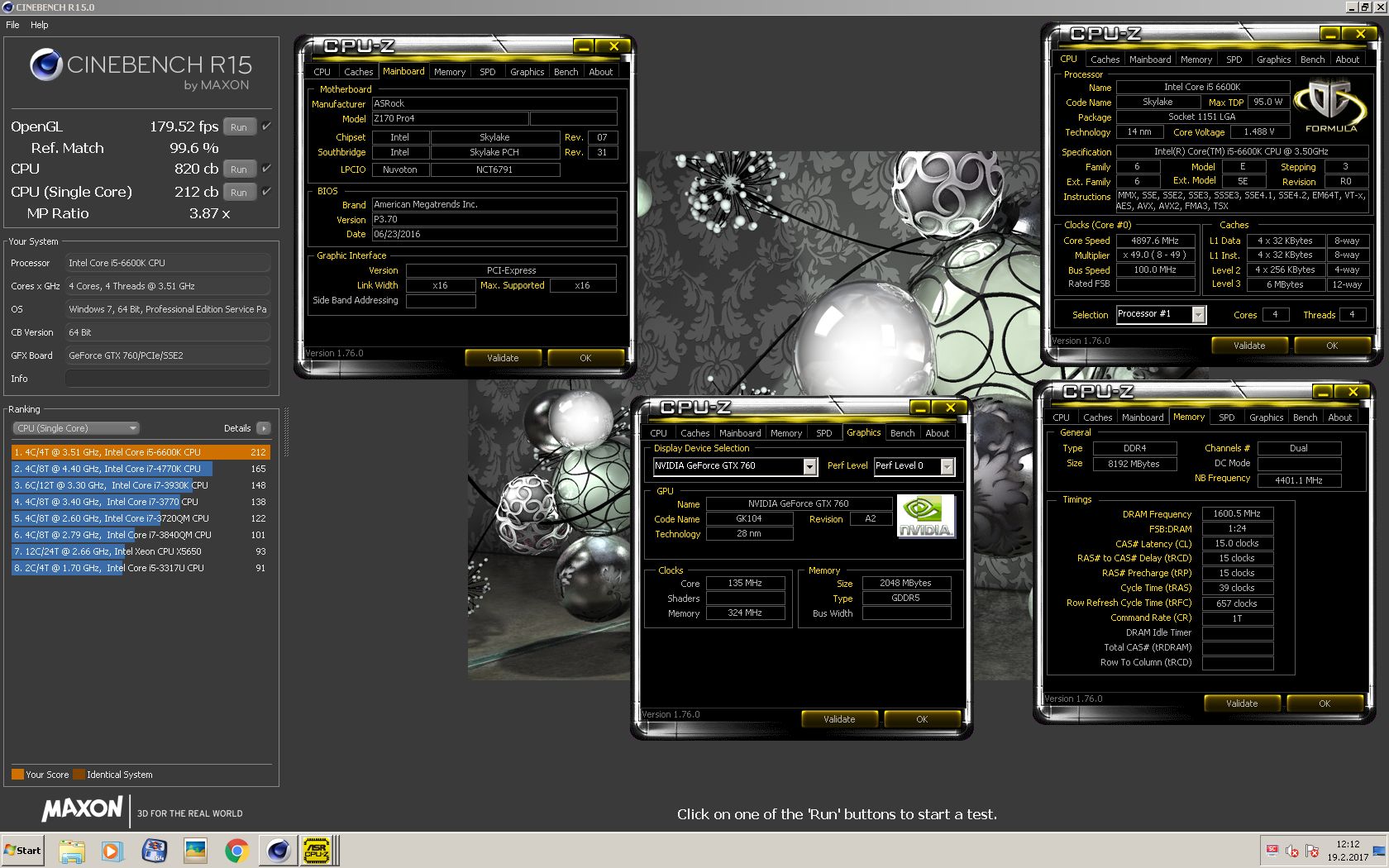Click Validate in Mainboard CPU-Z window

pos(503,358)
